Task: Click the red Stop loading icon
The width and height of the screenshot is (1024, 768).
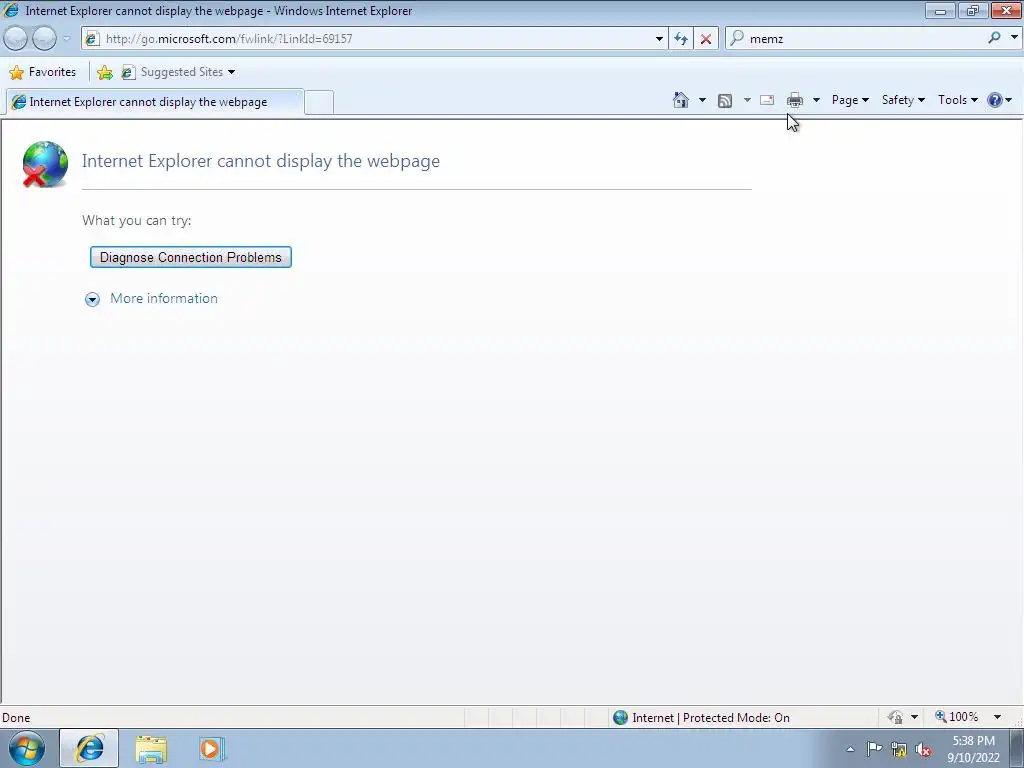Action: 706,39
